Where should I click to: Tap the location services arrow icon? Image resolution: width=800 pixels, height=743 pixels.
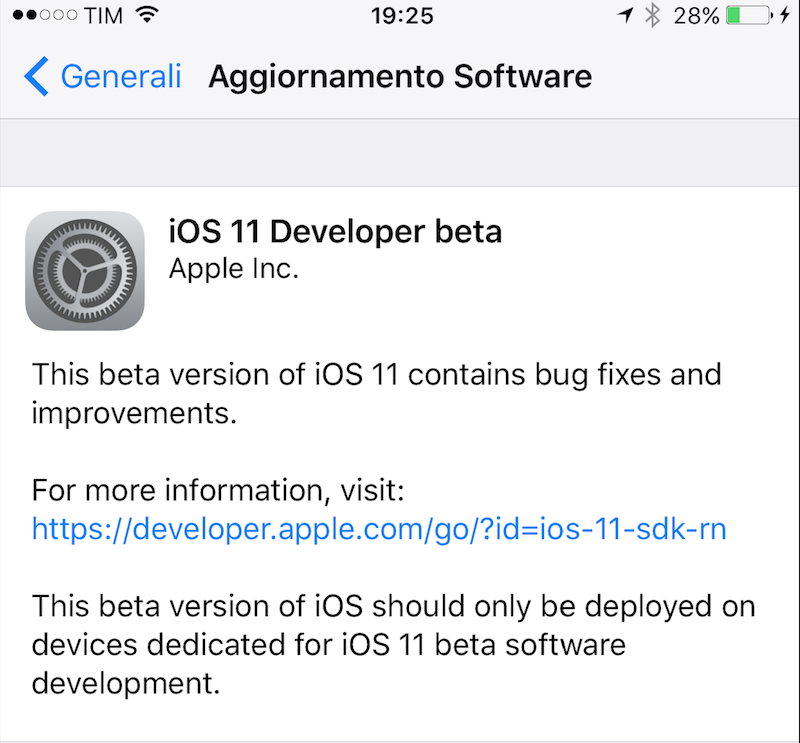coord(625,16)
